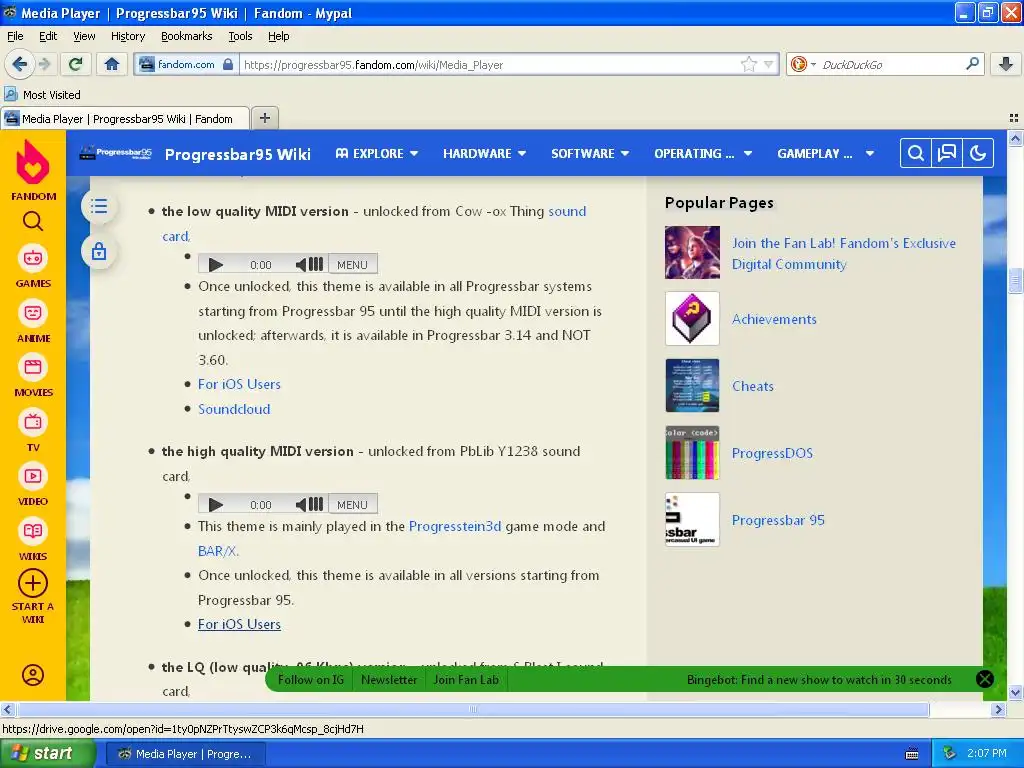The height and width of the screenshot is (768, 1024).
Task: Open the Games sidebar icon
Action: [x=33, y=258]
